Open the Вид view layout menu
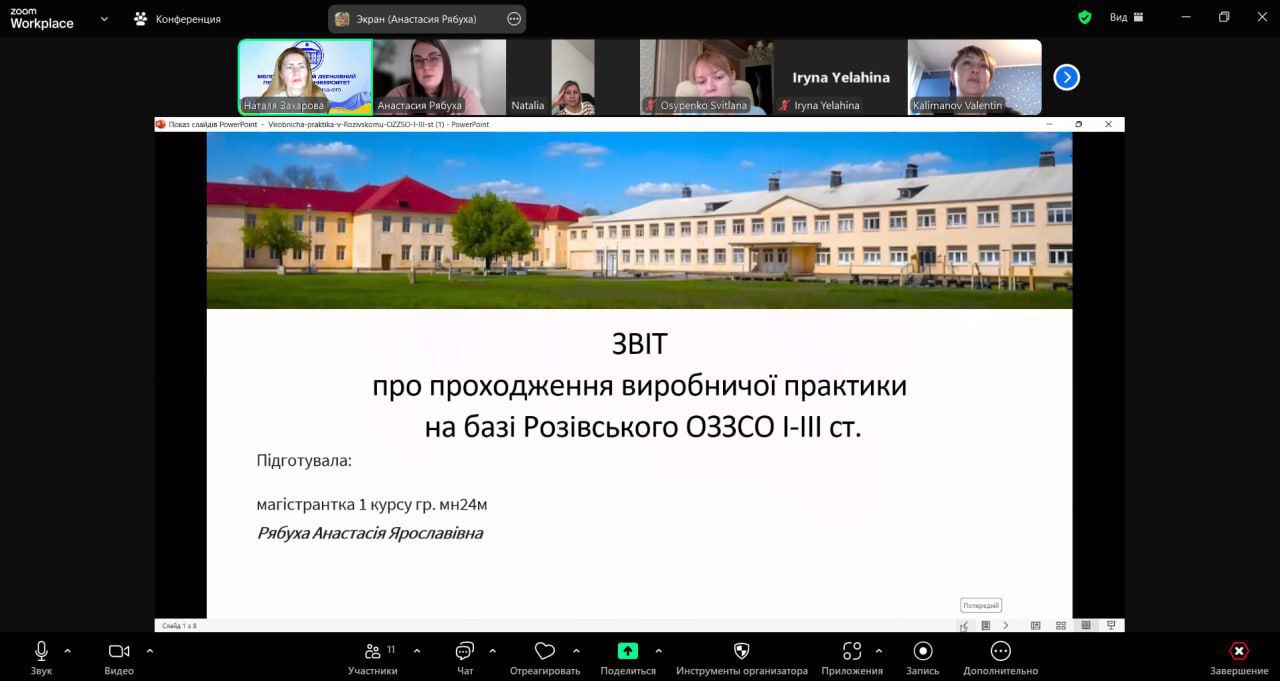The width and height of the screenshot is (1280, 681). [1126, 18]
